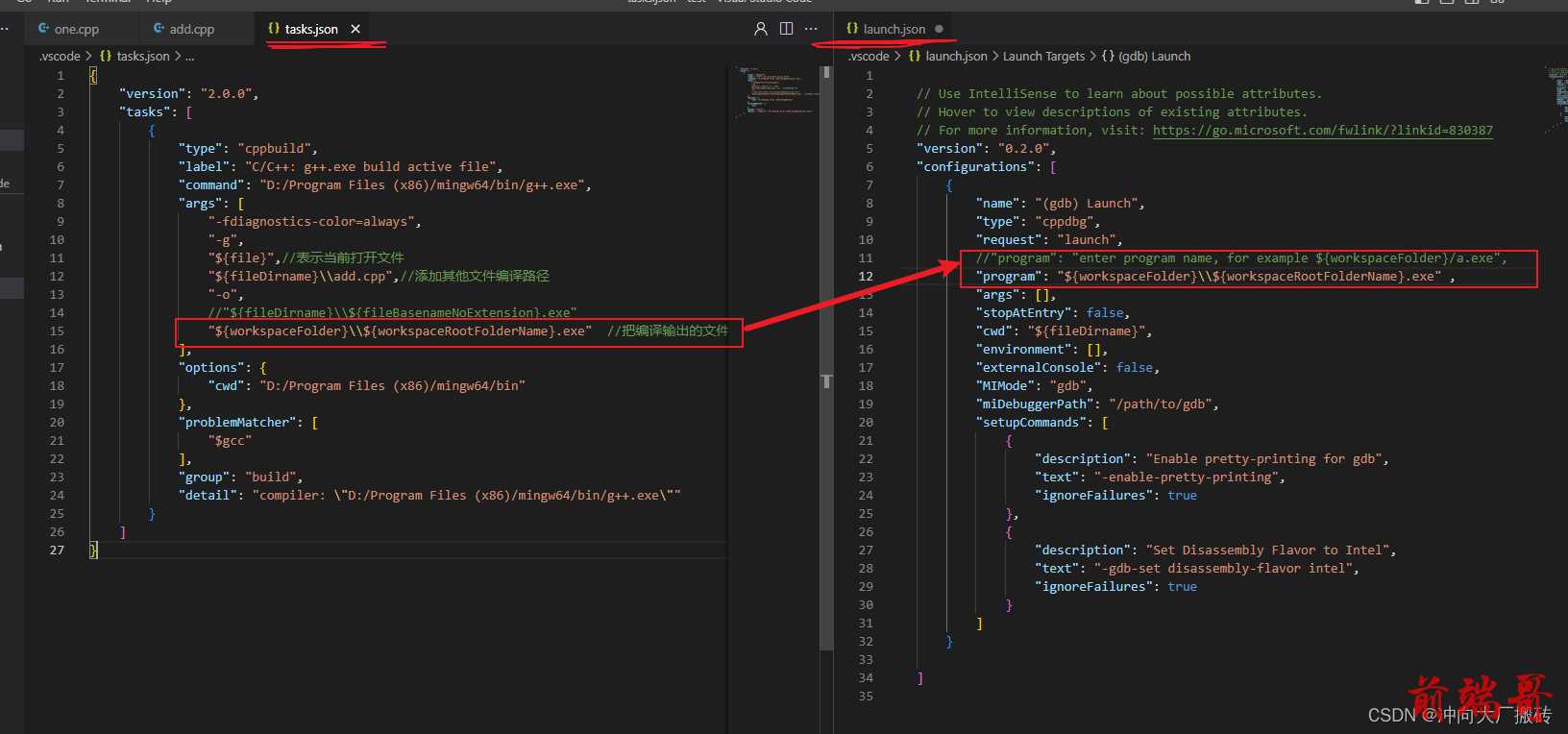Click the "type": "cppdbg" line
This screenshot has height=734, width=1568.
pyautogui.click(x=1038, y=222)
